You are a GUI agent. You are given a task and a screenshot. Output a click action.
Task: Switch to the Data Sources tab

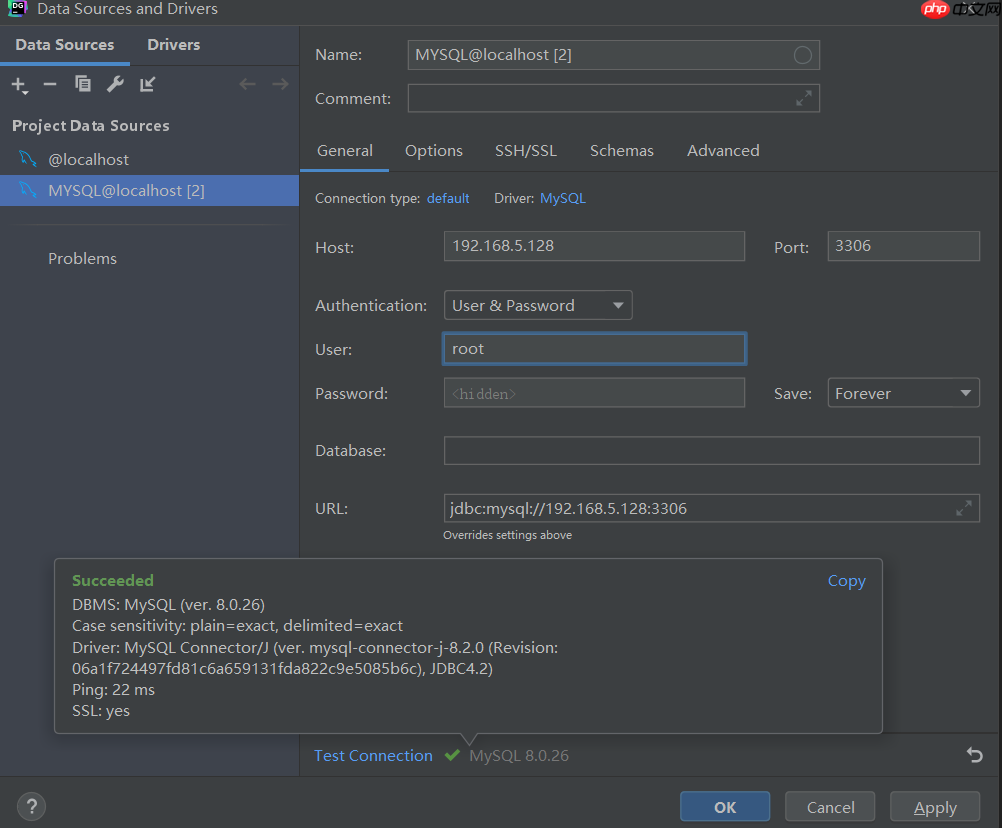65,45
